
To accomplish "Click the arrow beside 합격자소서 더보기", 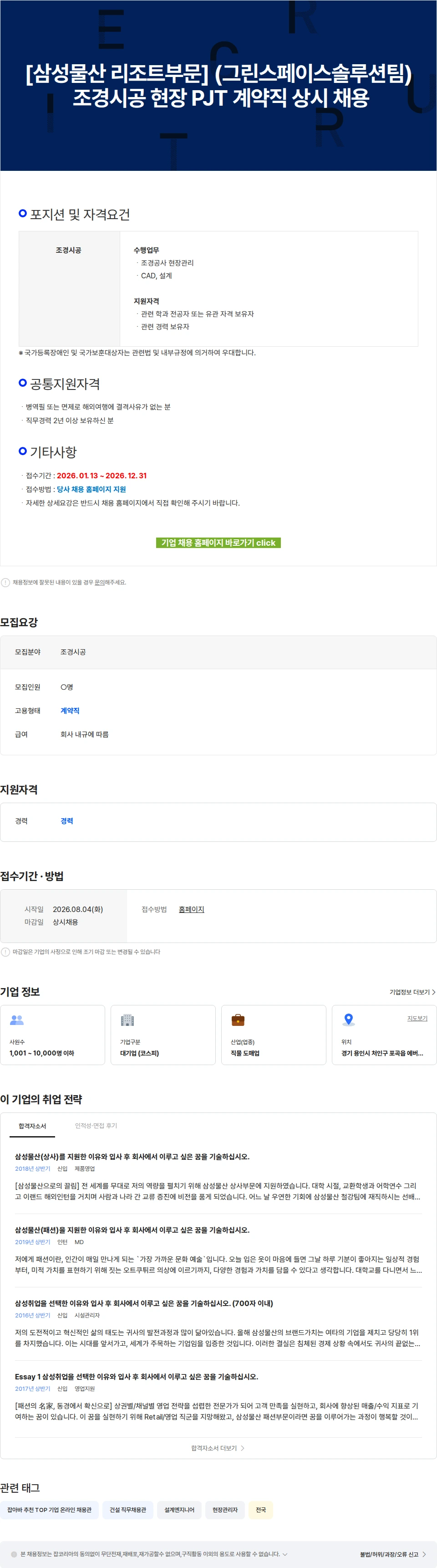I will 242,1447.
